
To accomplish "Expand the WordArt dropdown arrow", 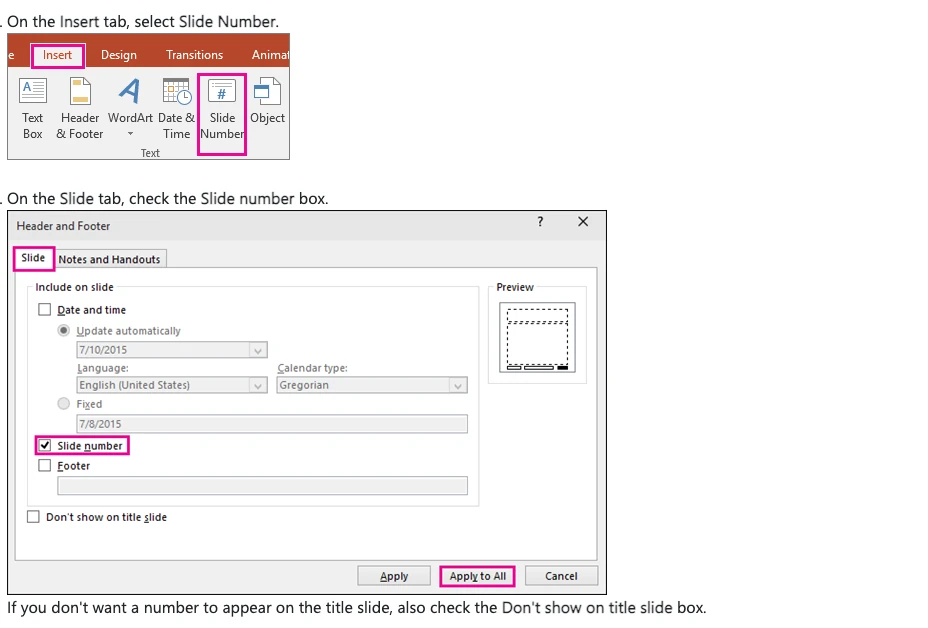I will tap(130, 134).
